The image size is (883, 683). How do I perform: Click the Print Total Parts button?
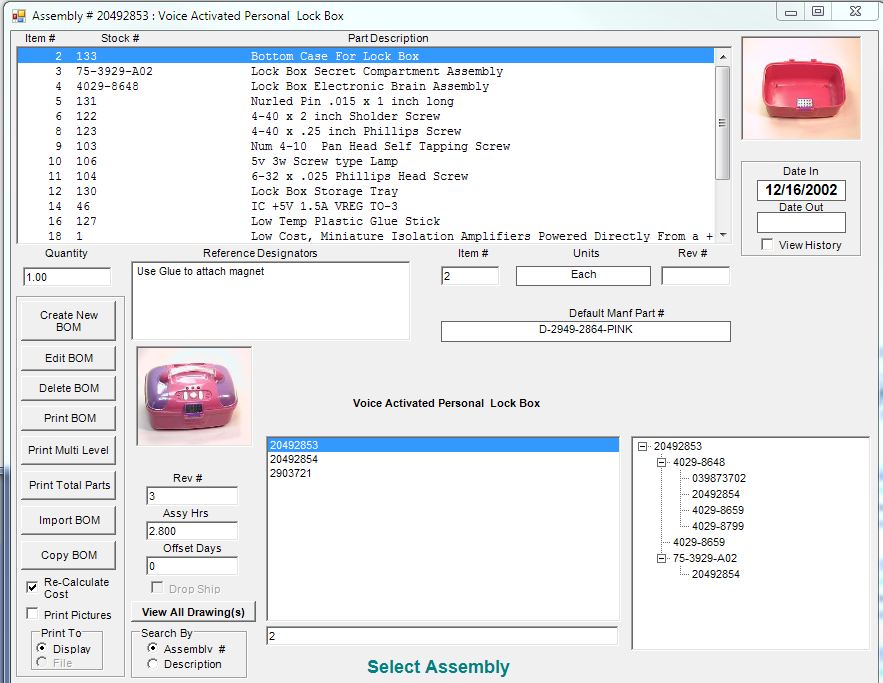click(69, 485)
